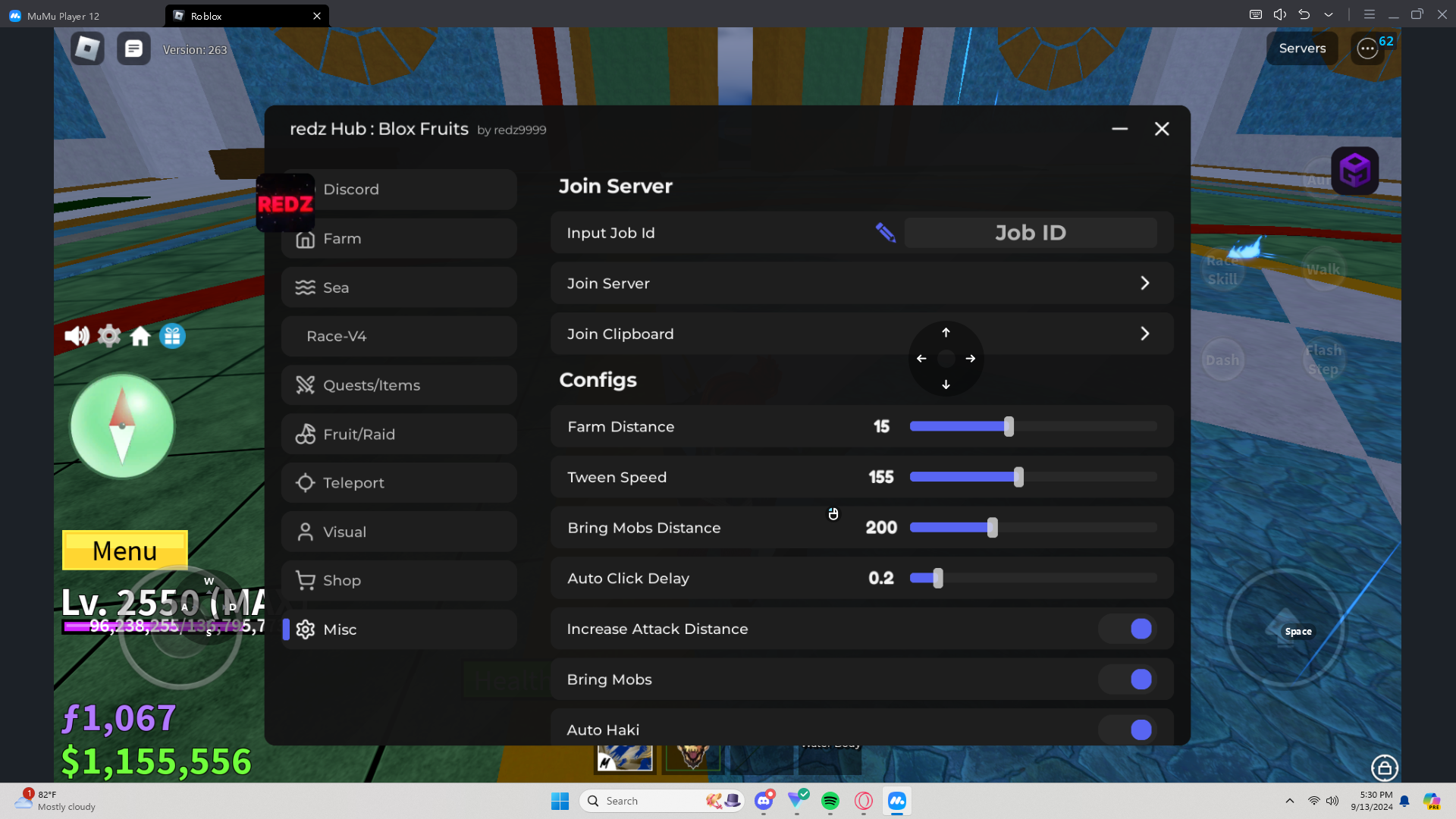1456x819 pixels.
Task: Click the green compass
Action: [122, 426]
